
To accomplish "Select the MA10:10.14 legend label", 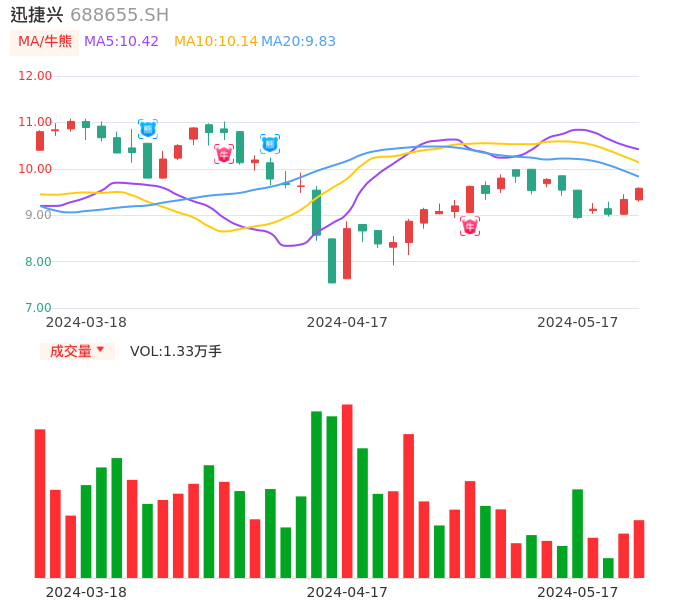I will coord(216,42).
